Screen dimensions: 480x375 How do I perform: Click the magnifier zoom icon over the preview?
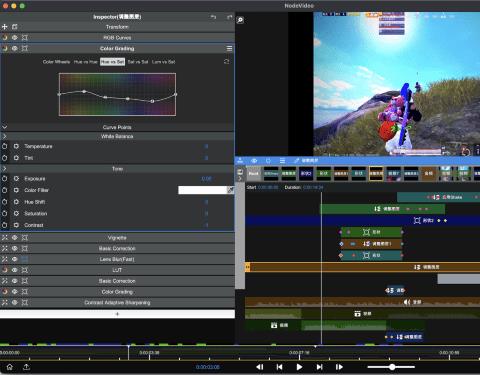point(240,20)
